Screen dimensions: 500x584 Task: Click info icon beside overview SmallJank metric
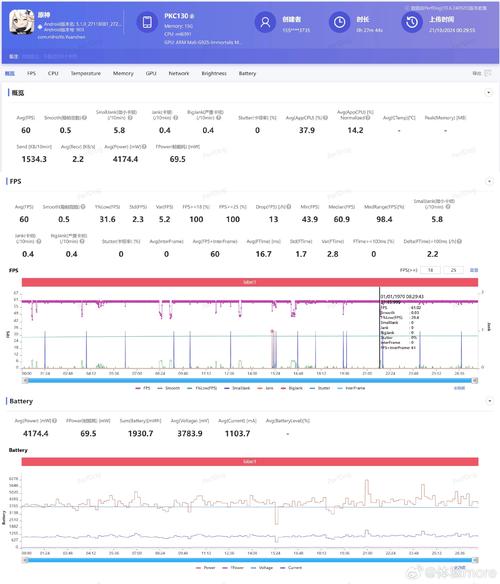[130, 118]
